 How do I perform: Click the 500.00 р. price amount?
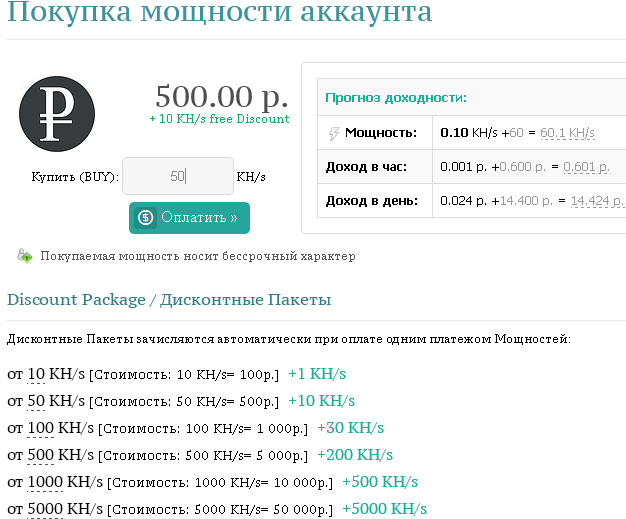(x=222, y=97)
